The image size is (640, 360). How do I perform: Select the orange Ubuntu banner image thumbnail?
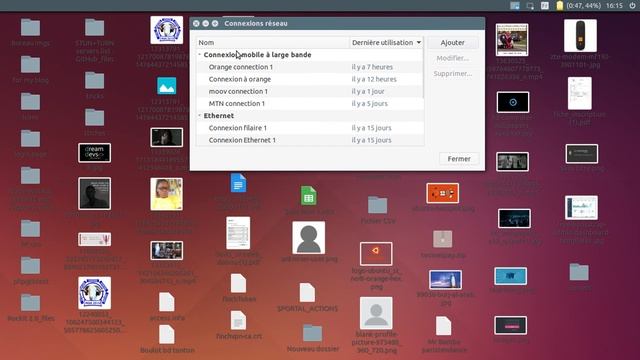pyautogui.click(x=442, y=193)
